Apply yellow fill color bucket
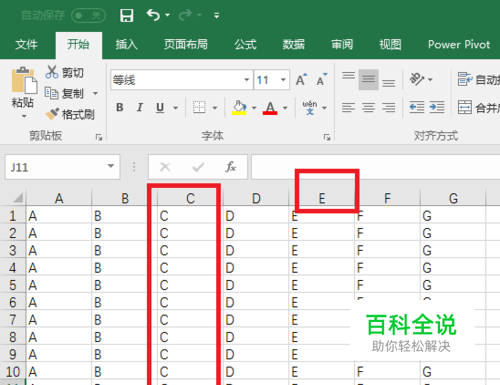The height and width of the screenshot is (385, 500). pyautogui.click(x=239, y=108)
